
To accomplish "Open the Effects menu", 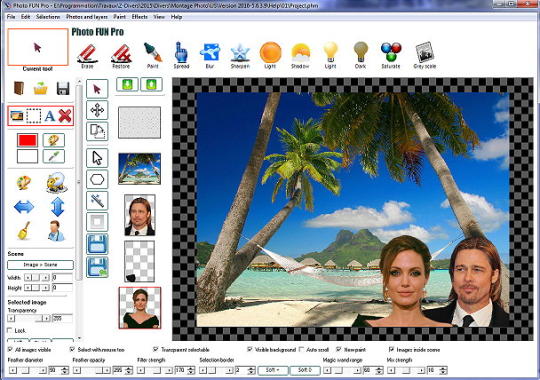I will tap(139, 17).
